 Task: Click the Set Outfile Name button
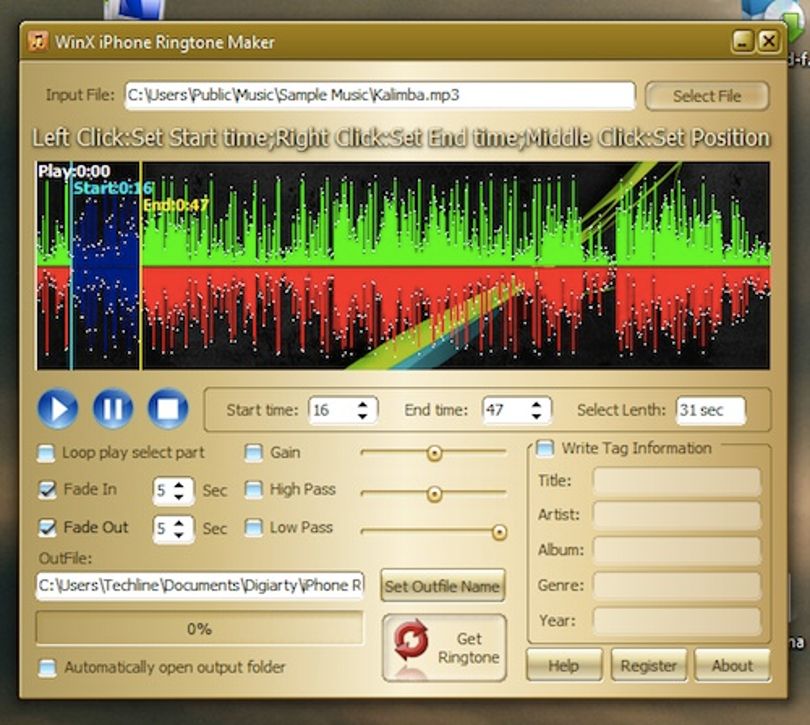point(442,586)
